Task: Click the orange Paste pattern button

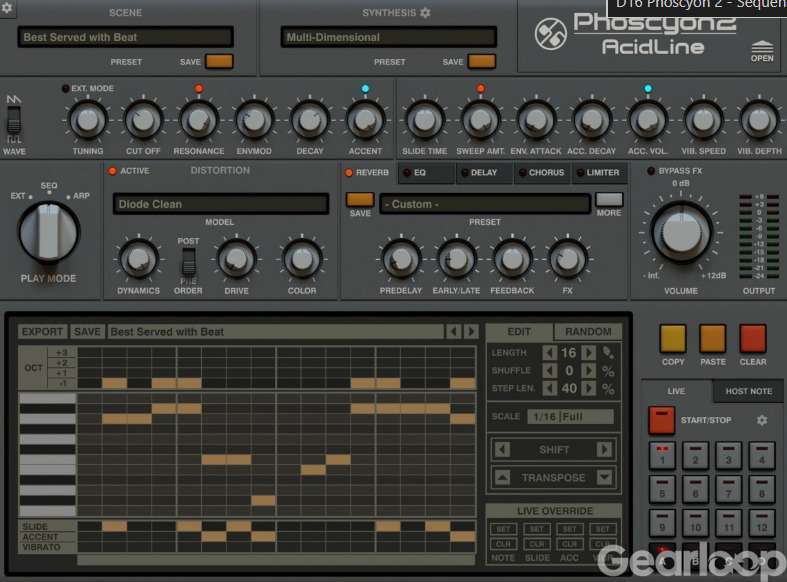Action: click(713, 339)
